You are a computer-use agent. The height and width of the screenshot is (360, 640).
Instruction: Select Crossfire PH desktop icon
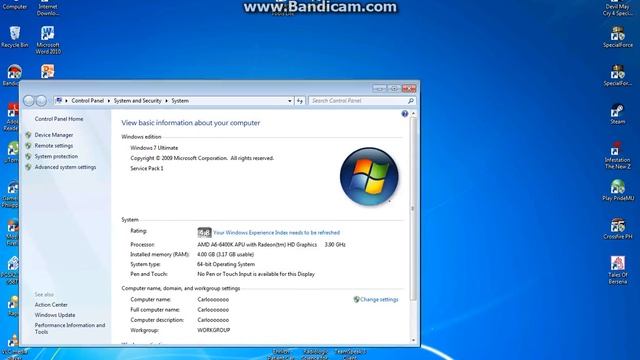coord(618,229)
